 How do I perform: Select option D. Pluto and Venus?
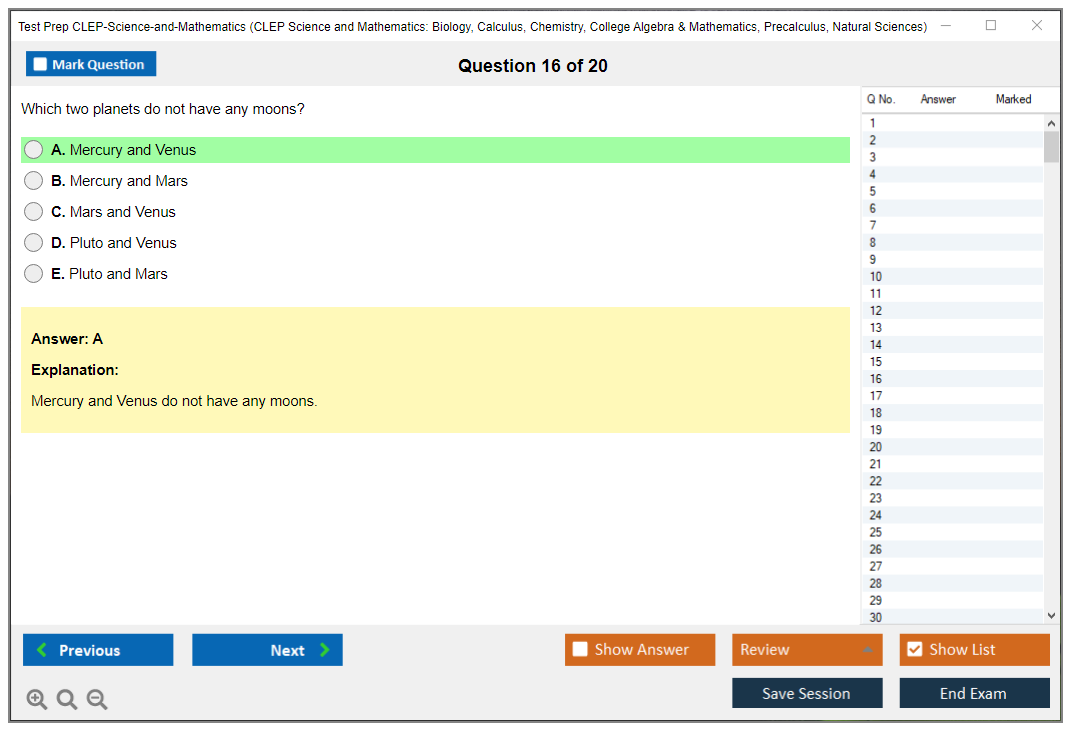pyautogui.click(x=34, y=243)
